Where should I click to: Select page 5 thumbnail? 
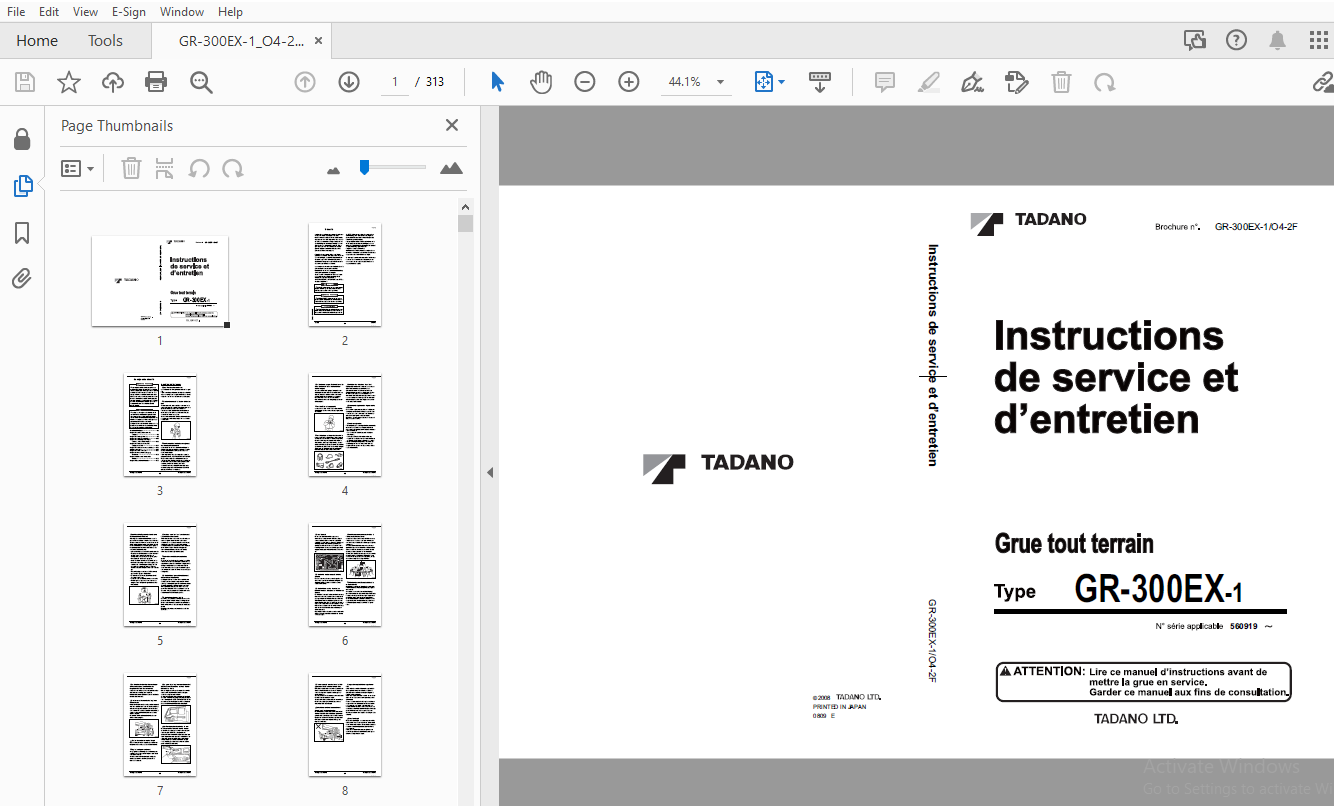[x=160, y=575]
